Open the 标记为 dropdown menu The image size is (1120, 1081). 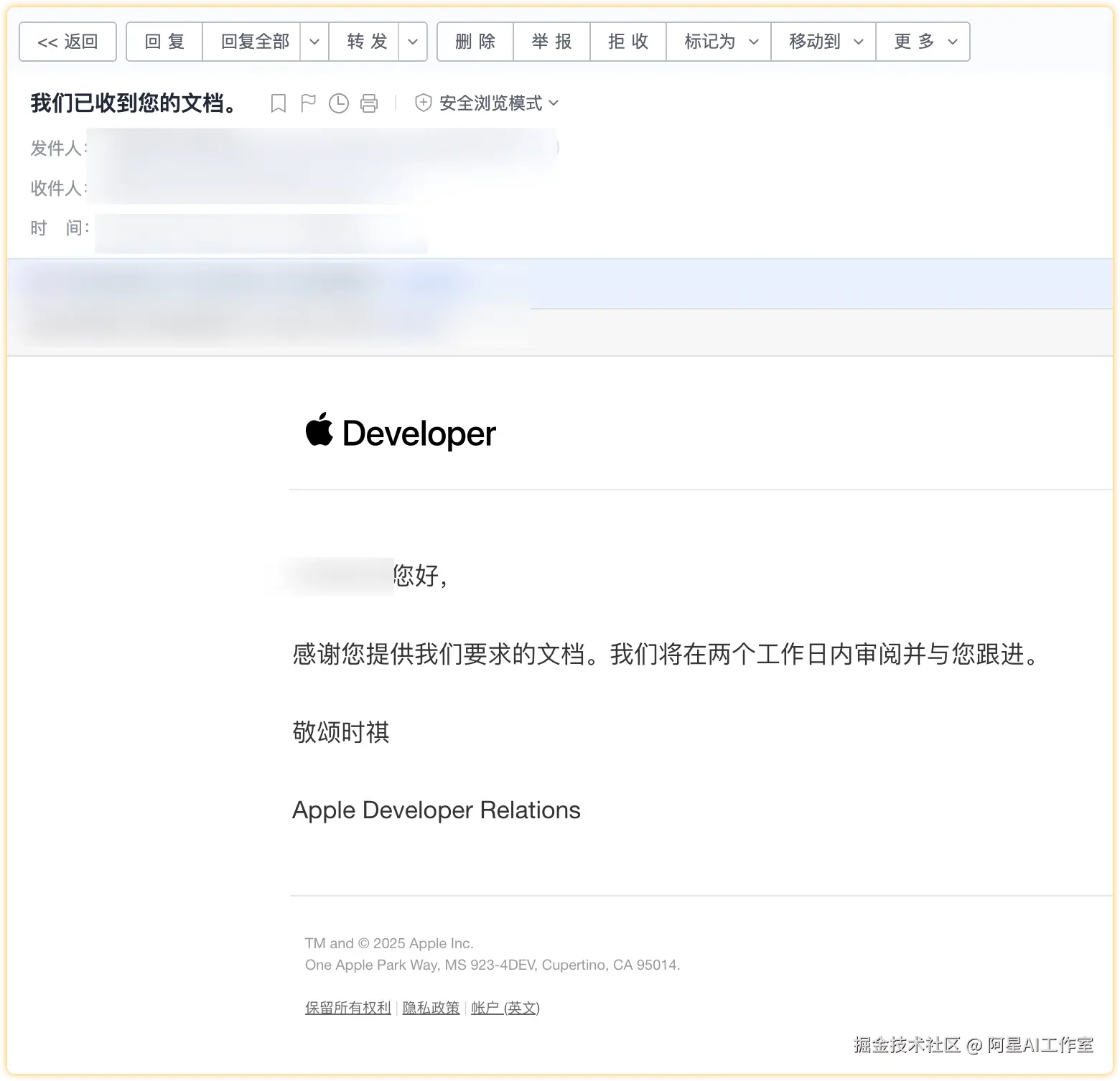coord(719,42)
